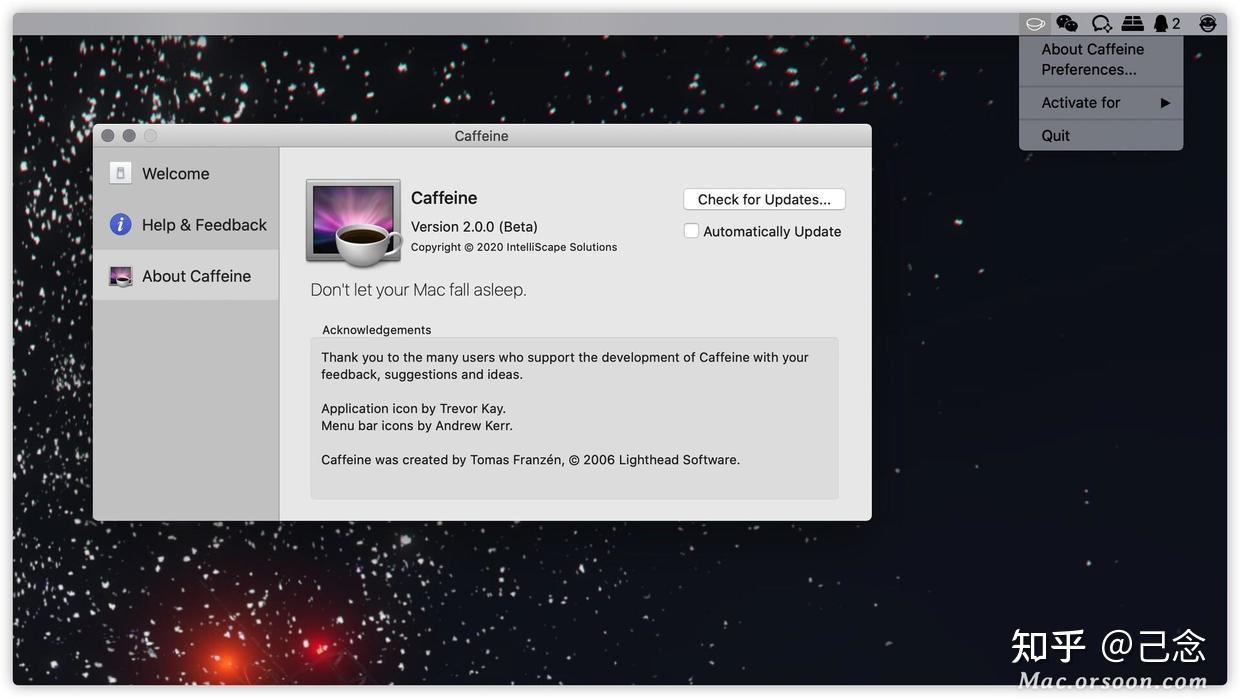Viewport: 1240px width, 698px height.
Task: Click the Copyright © 2020 IntelliScape Solutions text
Action: pyautogui.click(x=514, y=247)
